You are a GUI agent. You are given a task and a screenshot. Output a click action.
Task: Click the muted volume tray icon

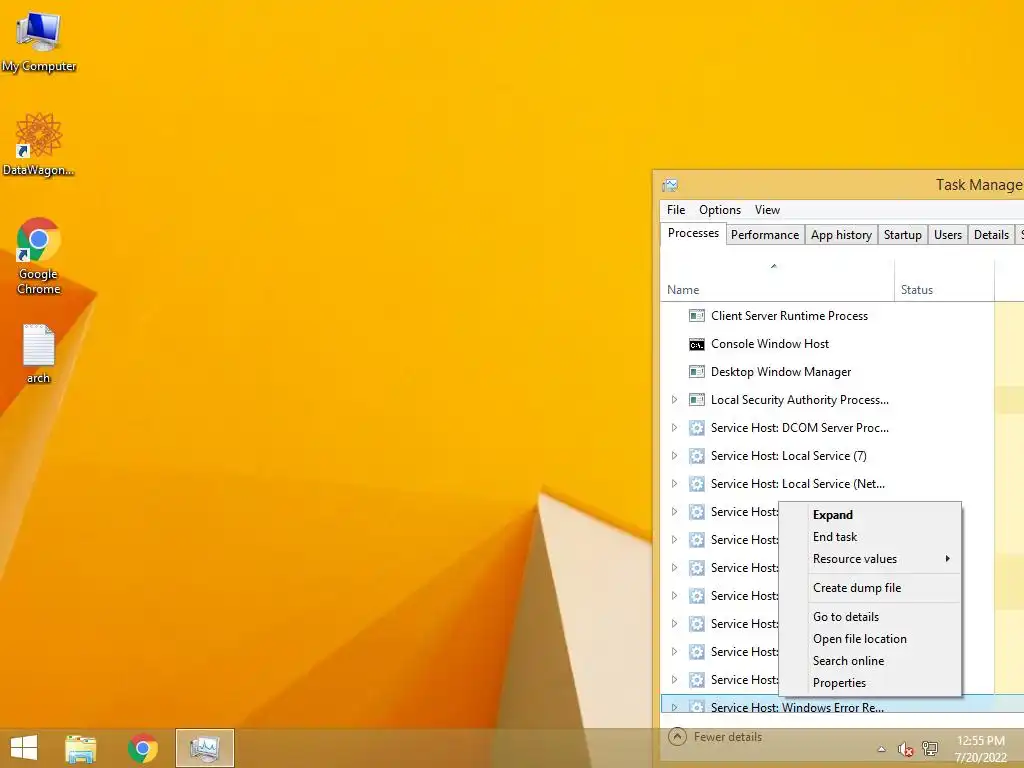point(905,749)
